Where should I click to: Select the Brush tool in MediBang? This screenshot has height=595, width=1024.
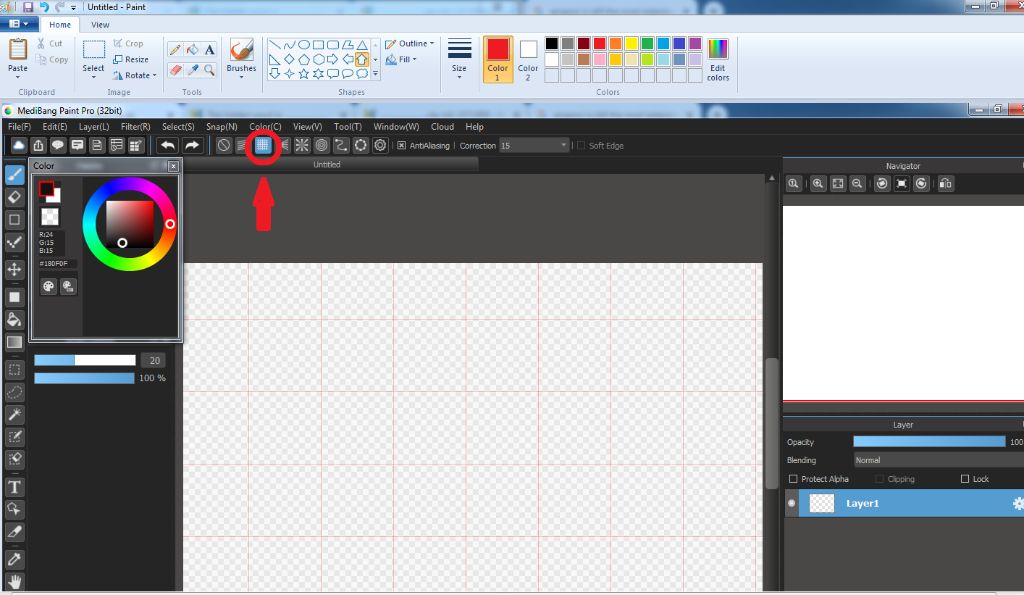pos(14,174)
